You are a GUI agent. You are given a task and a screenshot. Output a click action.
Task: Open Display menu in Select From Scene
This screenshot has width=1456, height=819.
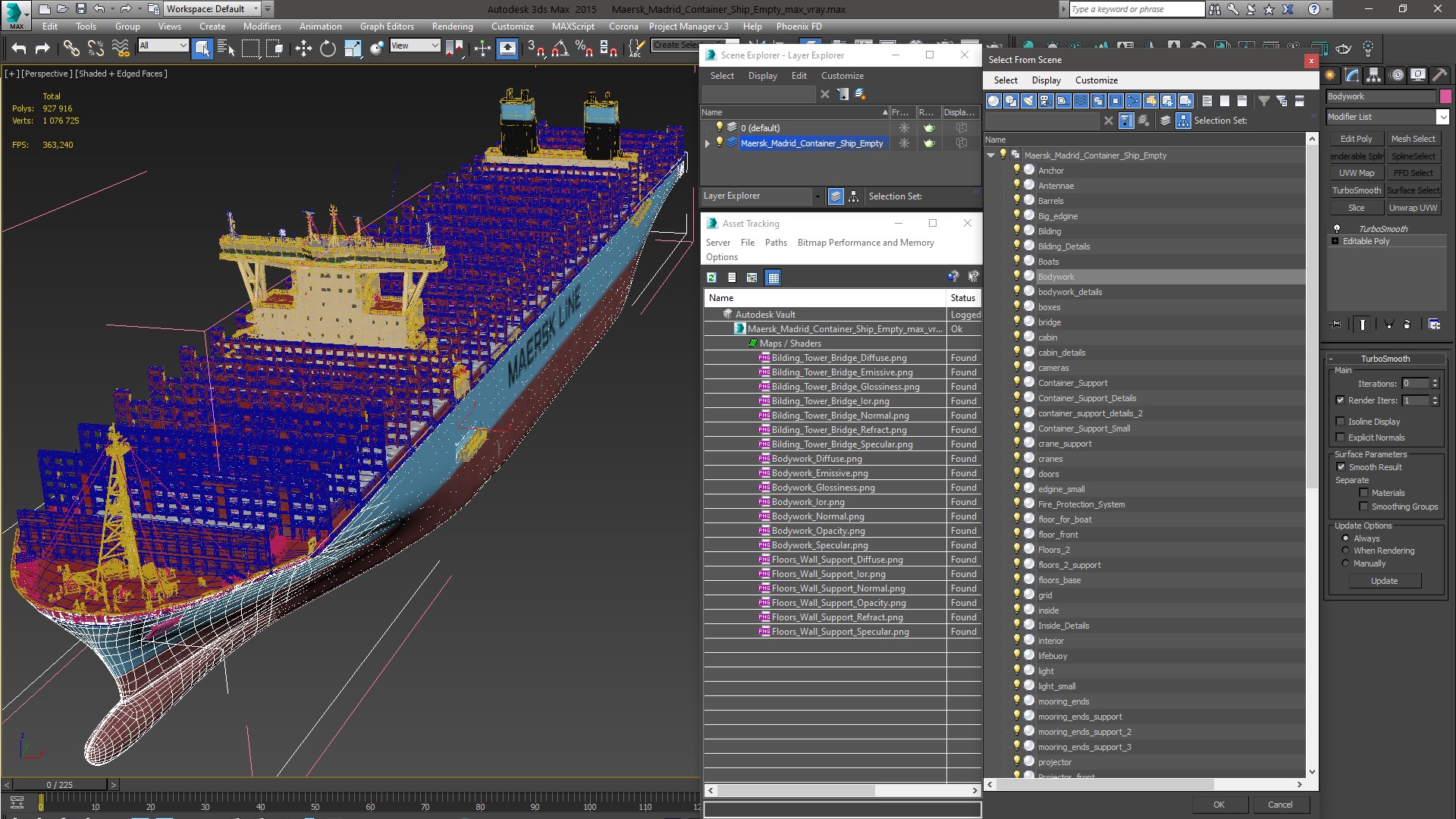pos(1046,80)
